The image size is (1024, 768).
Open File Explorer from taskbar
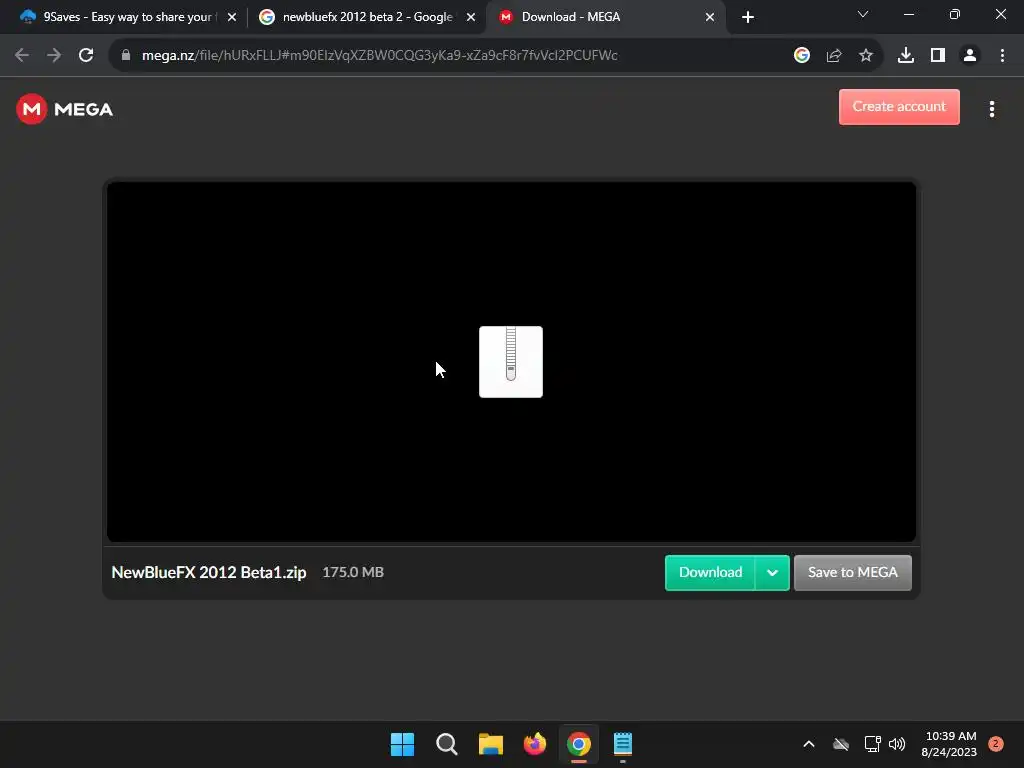point(490,744)
